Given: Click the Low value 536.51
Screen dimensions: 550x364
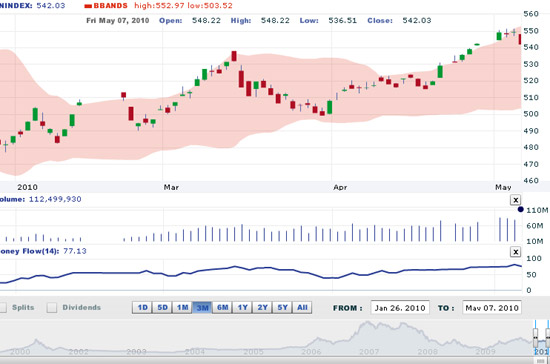Looking at the screenshot, I should pyautogui.click(x=342, y=21).
